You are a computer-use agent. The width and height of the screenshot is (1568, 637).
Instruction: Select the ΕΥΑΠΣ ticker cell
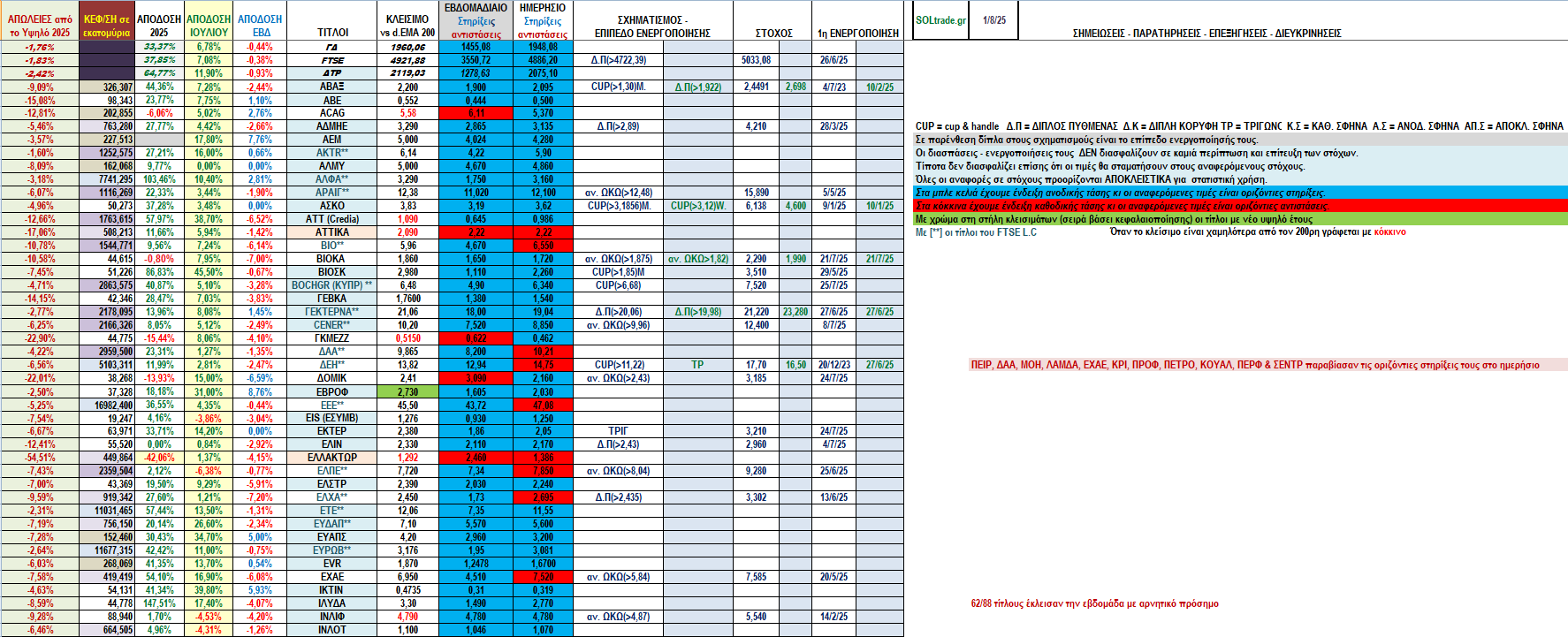[x=332, y=537]
